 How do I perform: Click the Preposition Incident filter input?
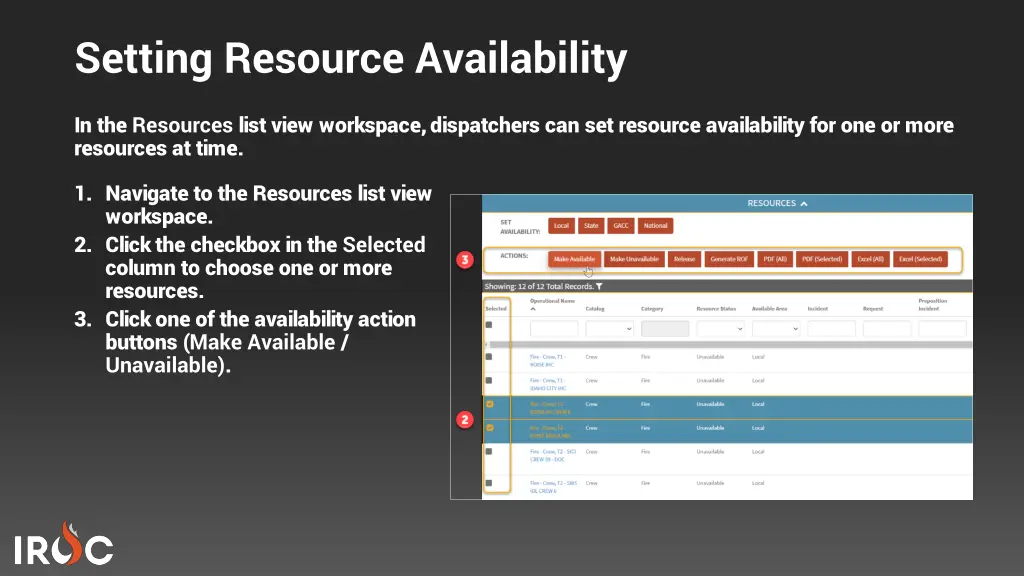942,328
